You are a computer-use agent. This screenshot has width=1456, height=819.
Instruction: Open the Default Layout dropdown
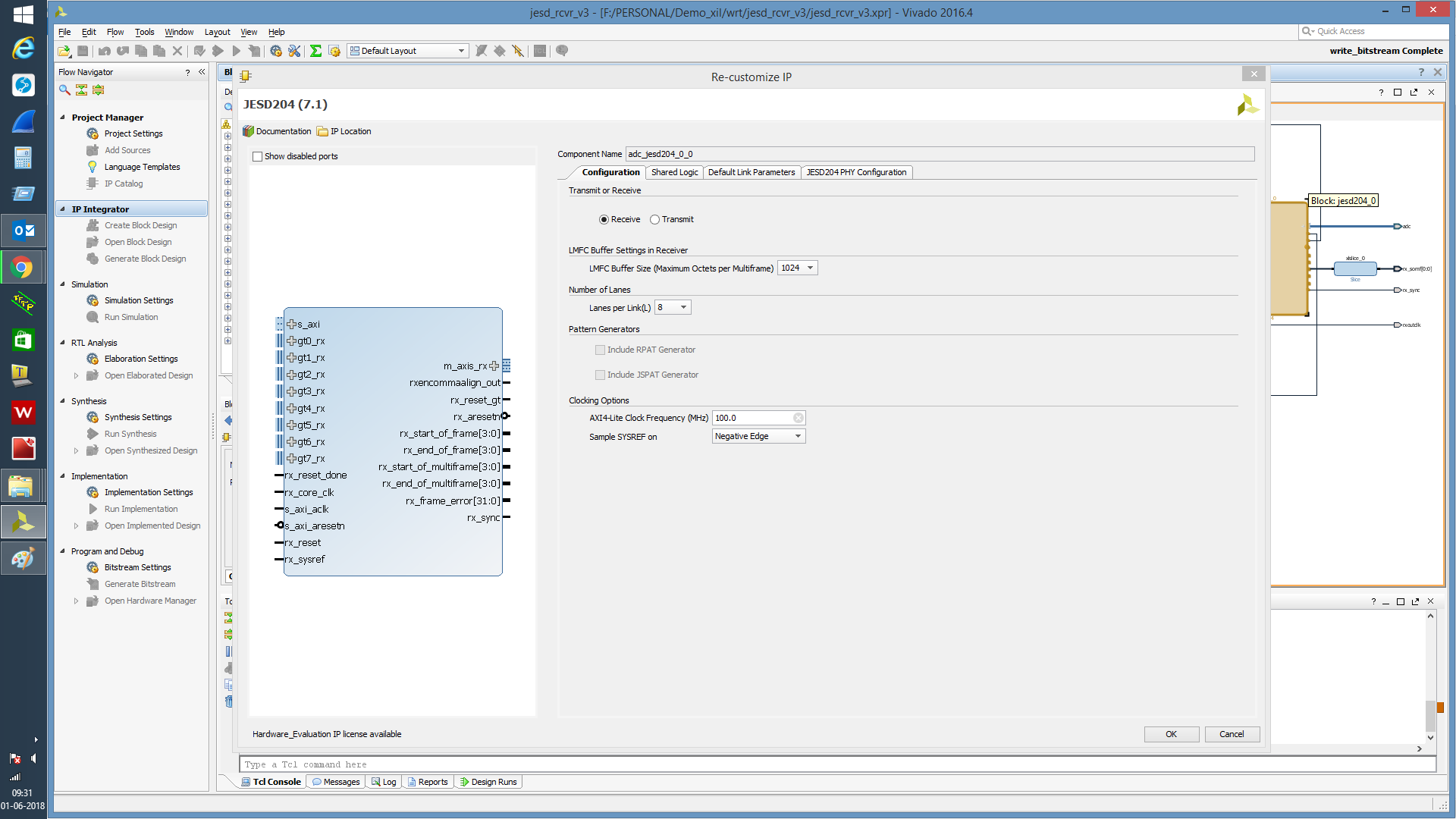pyautogui.click(x=407, y=51)
